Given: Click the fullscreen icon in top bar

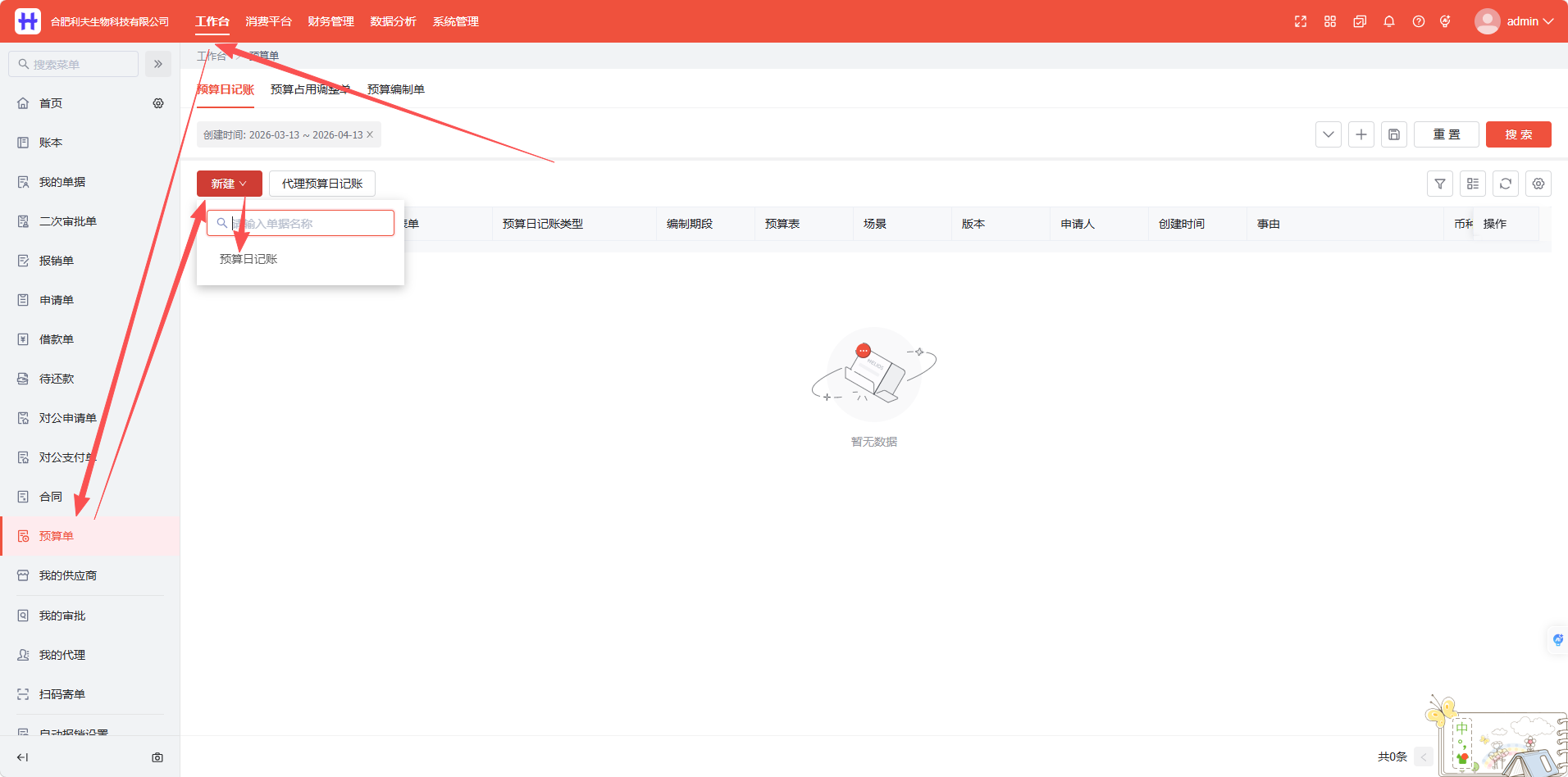Looking at the screenshot, I should [1301, 21].
